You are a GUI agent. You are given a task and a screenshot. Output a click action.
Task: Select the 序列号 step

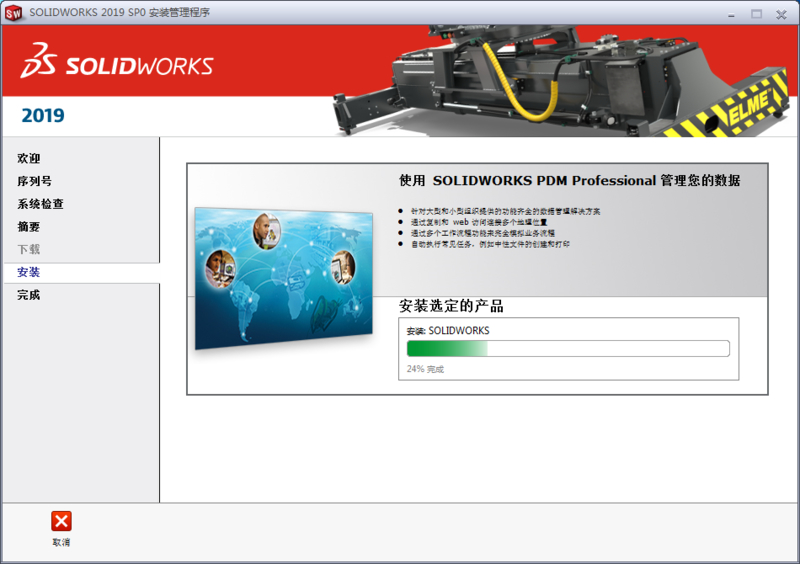(x=34, y=181)
